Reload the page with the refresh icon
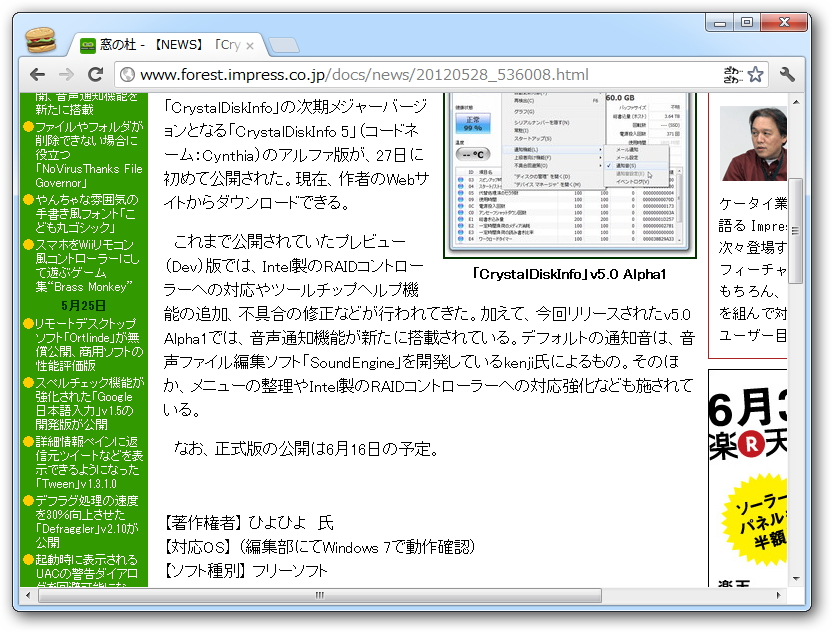This screenshot has height=632, width=832. tap(95, 74)
